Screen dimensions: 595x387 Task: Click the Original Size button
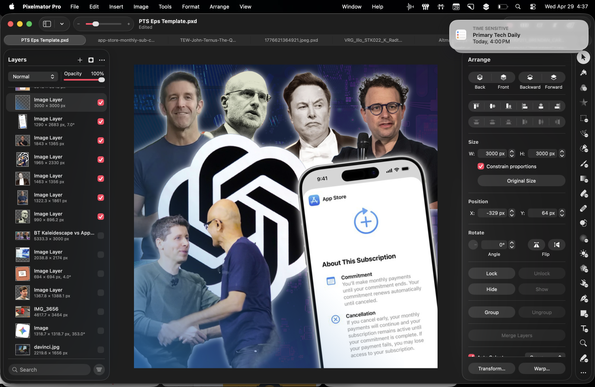[521, 181]
